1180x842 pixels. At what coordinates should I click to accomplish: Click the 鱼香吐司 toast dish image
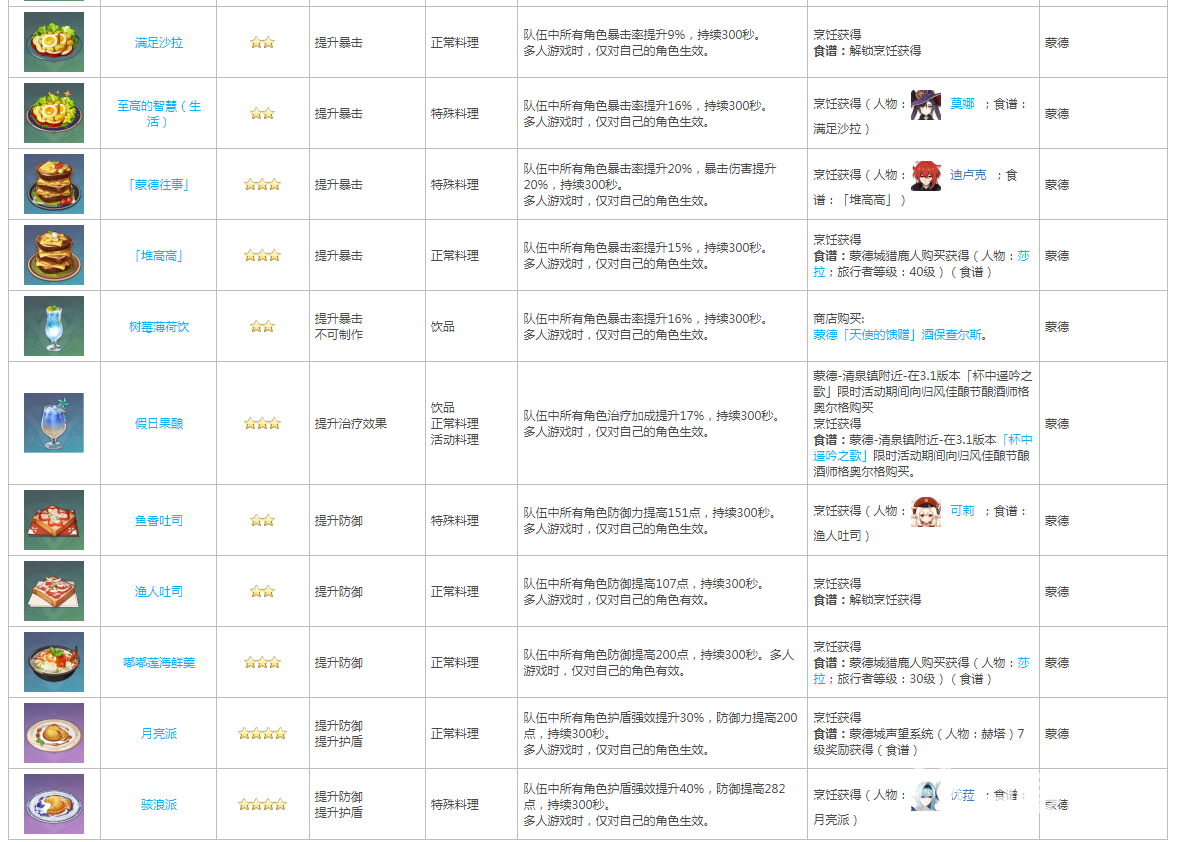[x=54, y=520]
